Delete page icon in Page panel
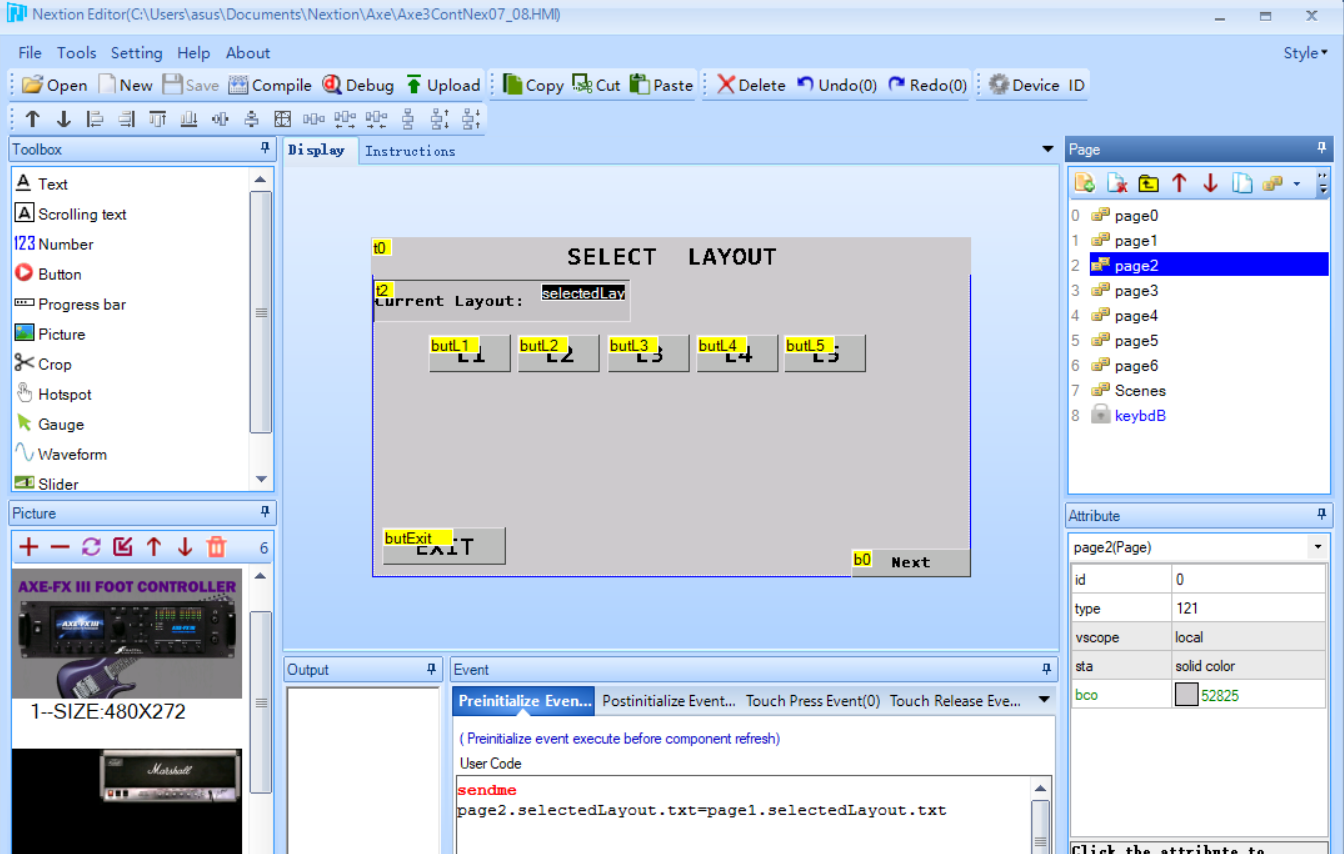 1117,183
